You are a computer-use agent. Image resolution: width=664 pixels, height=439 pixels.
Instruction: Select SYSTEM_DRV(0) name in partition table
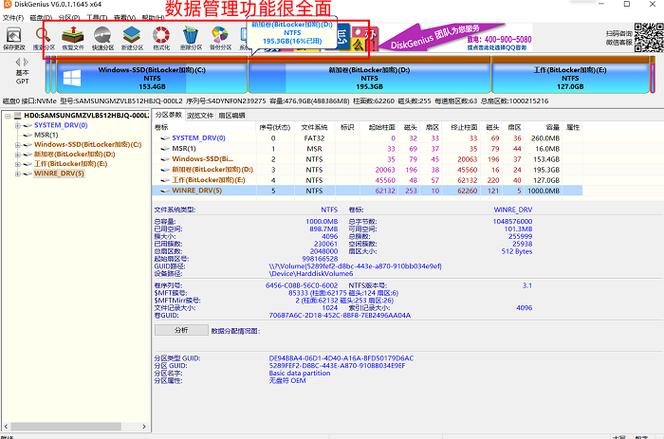(198, 138)
